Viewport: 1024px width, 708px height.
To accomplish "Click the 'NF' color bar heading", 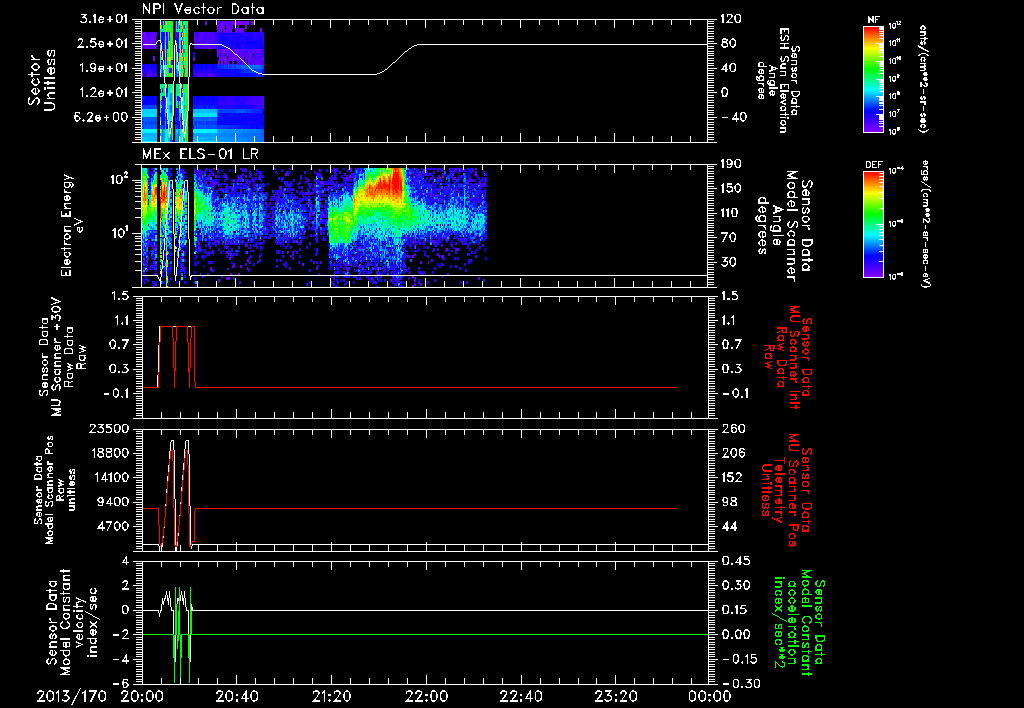I will click(873, 20).
